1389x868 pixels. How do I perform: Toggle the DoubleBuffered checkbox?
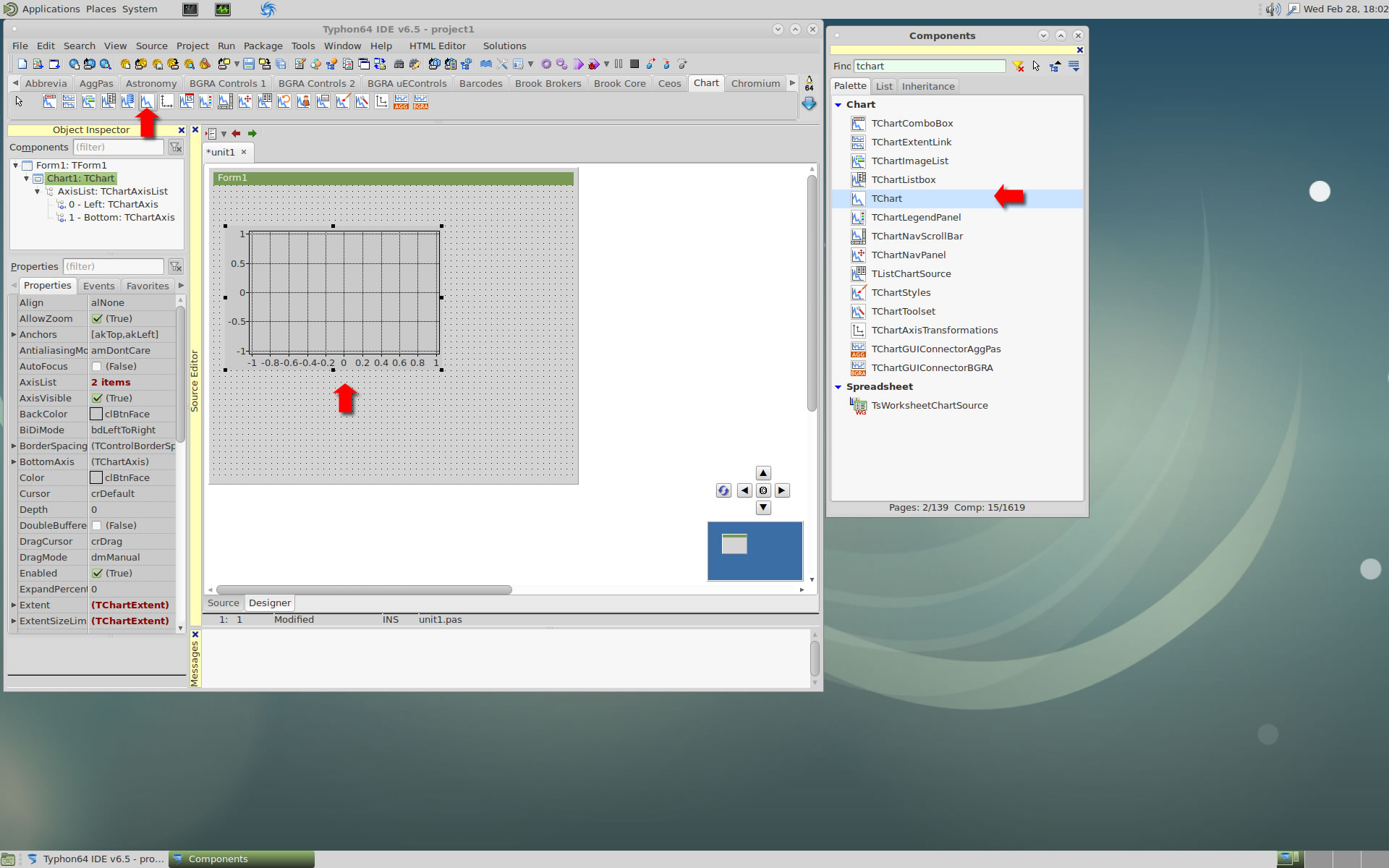coord(97,526)
